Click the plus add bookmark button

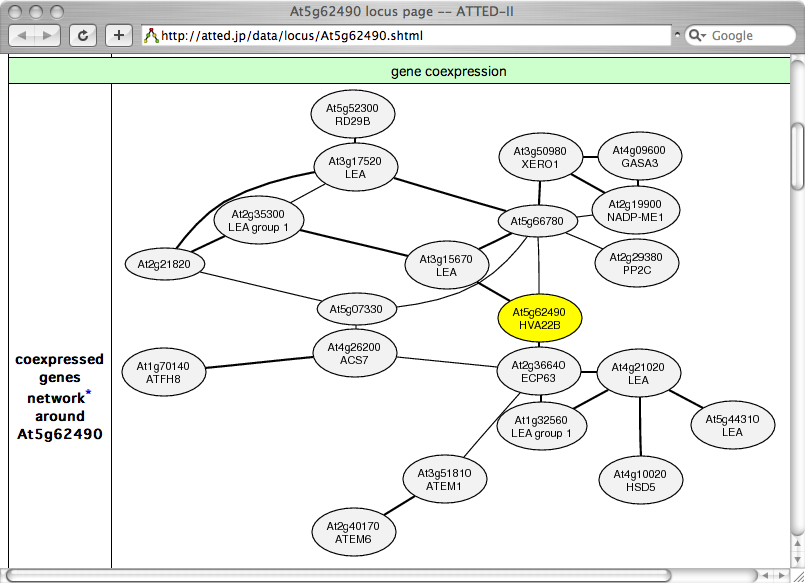(x=118, y=35)
